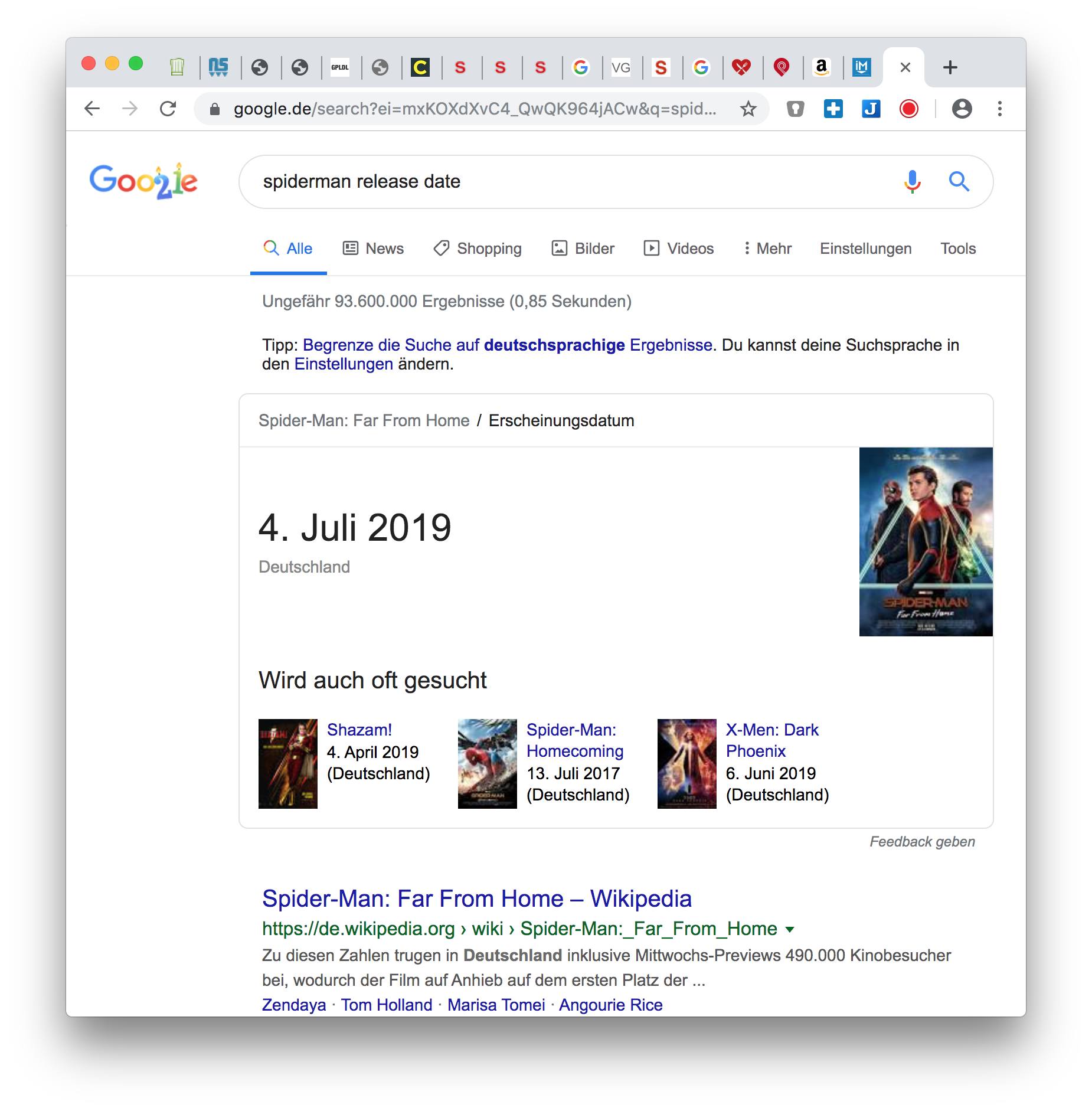Click the Spider-Man: Far From Home breadcrumb

click(364, 421)
